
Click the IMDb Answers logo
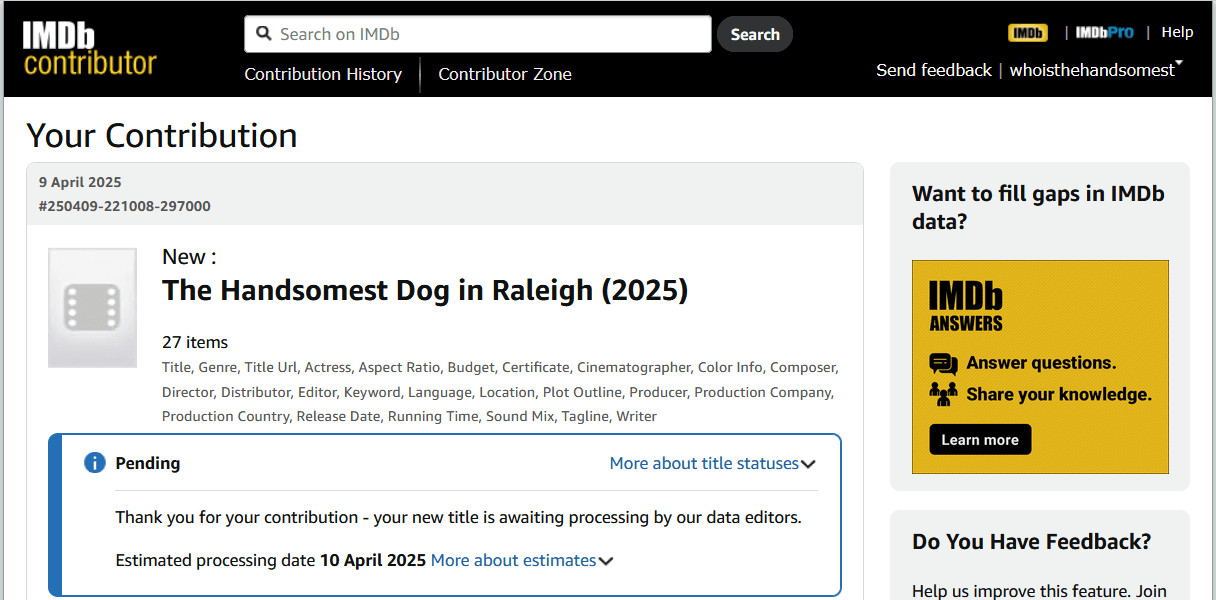tap(965, 306)
